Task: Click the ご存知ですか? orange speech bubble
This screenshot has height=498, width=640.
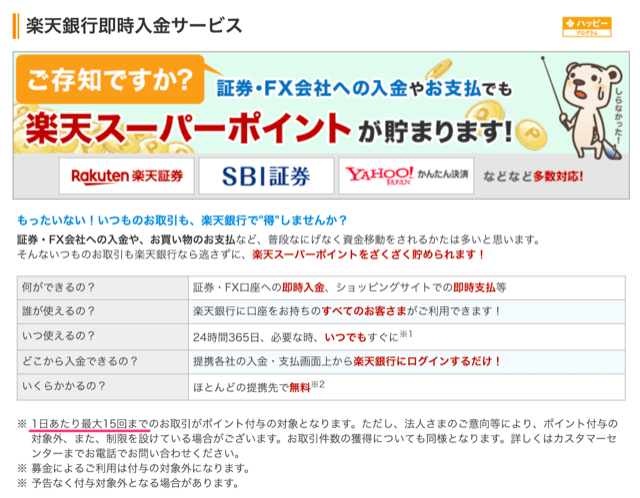Action: click(x=110, y=80)
